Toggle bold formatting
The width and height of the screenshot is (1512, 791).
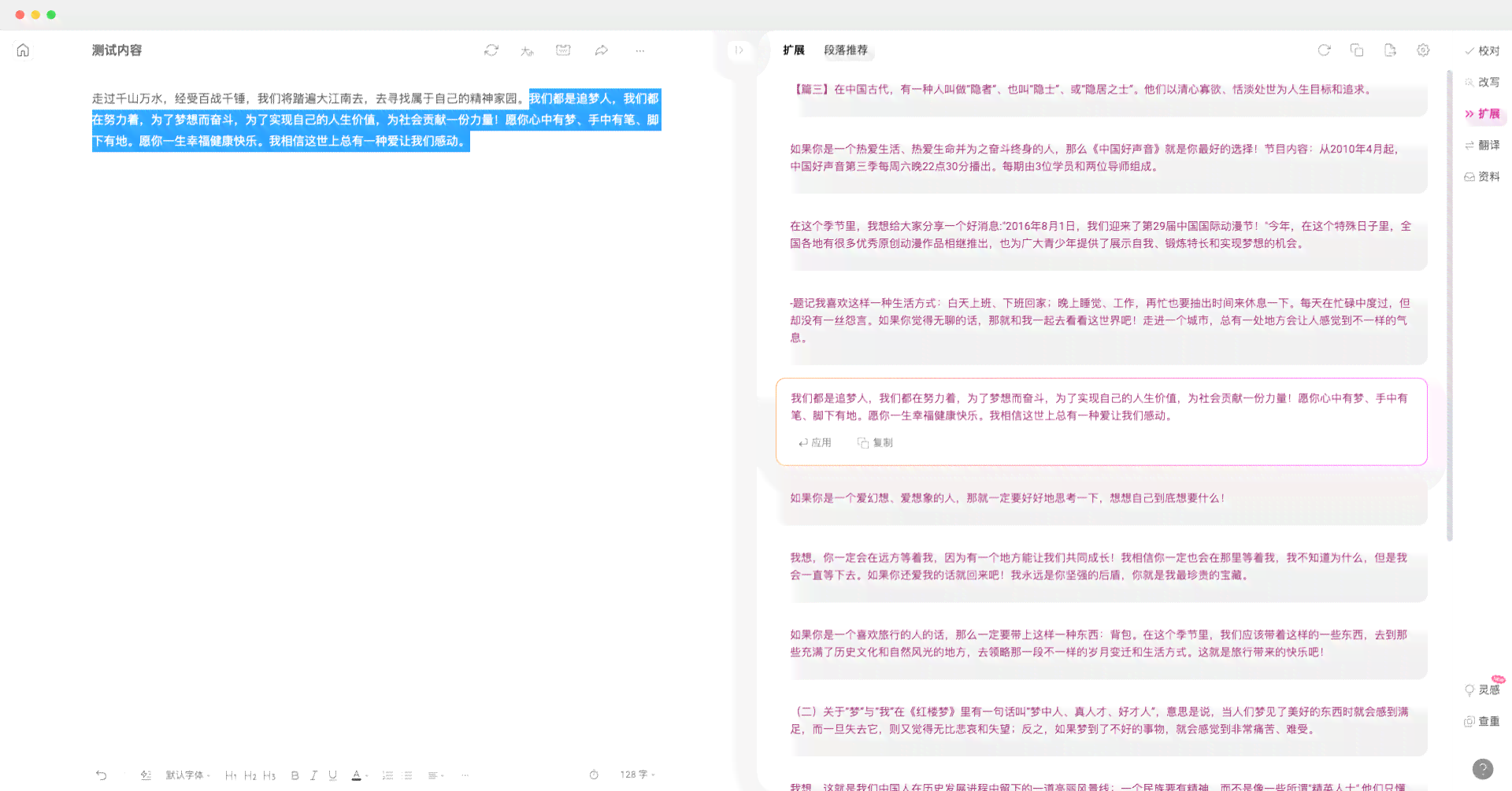[x=295, y=775]
